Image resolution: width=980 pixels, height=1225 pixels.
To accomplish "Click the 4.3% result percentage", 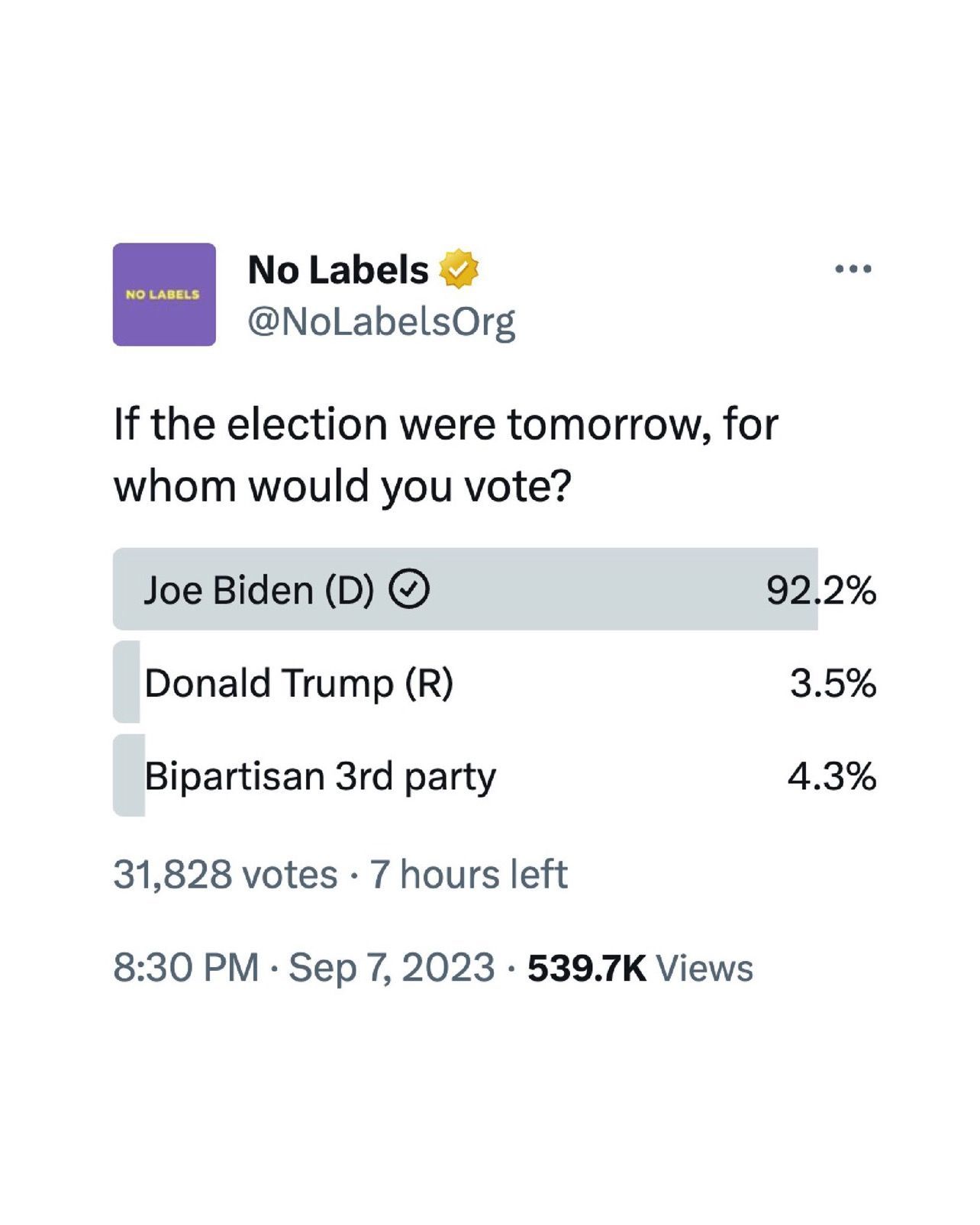I will (x=832, y=776).
